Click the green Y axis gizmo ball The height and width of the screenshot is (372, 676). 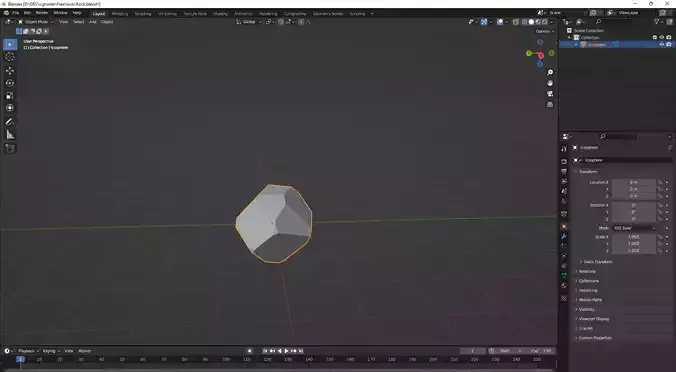click(x=529, y=53)
